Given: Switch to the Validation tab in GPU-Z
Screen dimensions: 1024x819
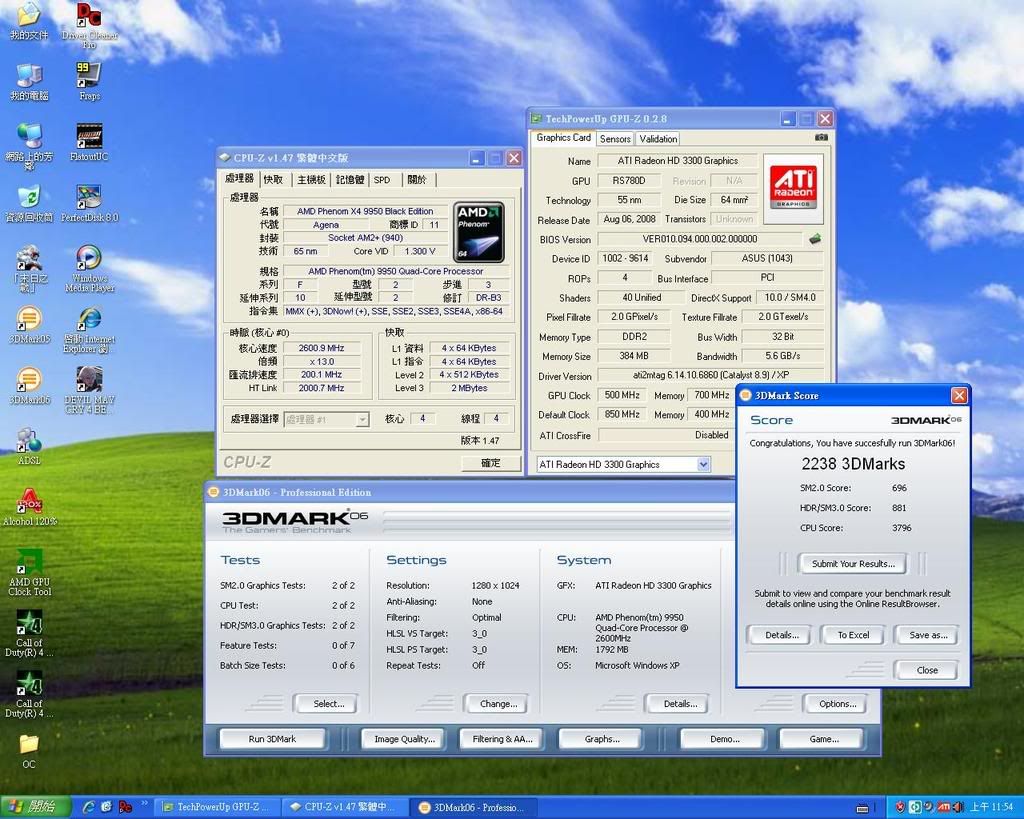Looking at the screenshot, I should 658,138.
